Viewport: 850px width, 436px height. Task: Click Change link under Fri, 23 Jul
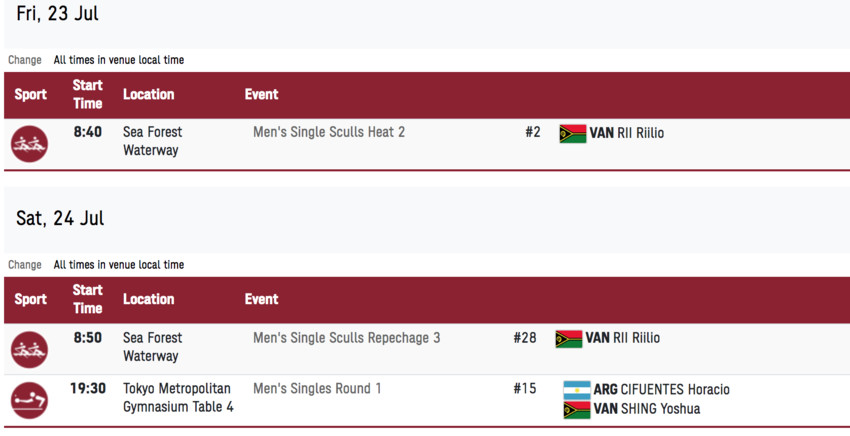(25, 60)
